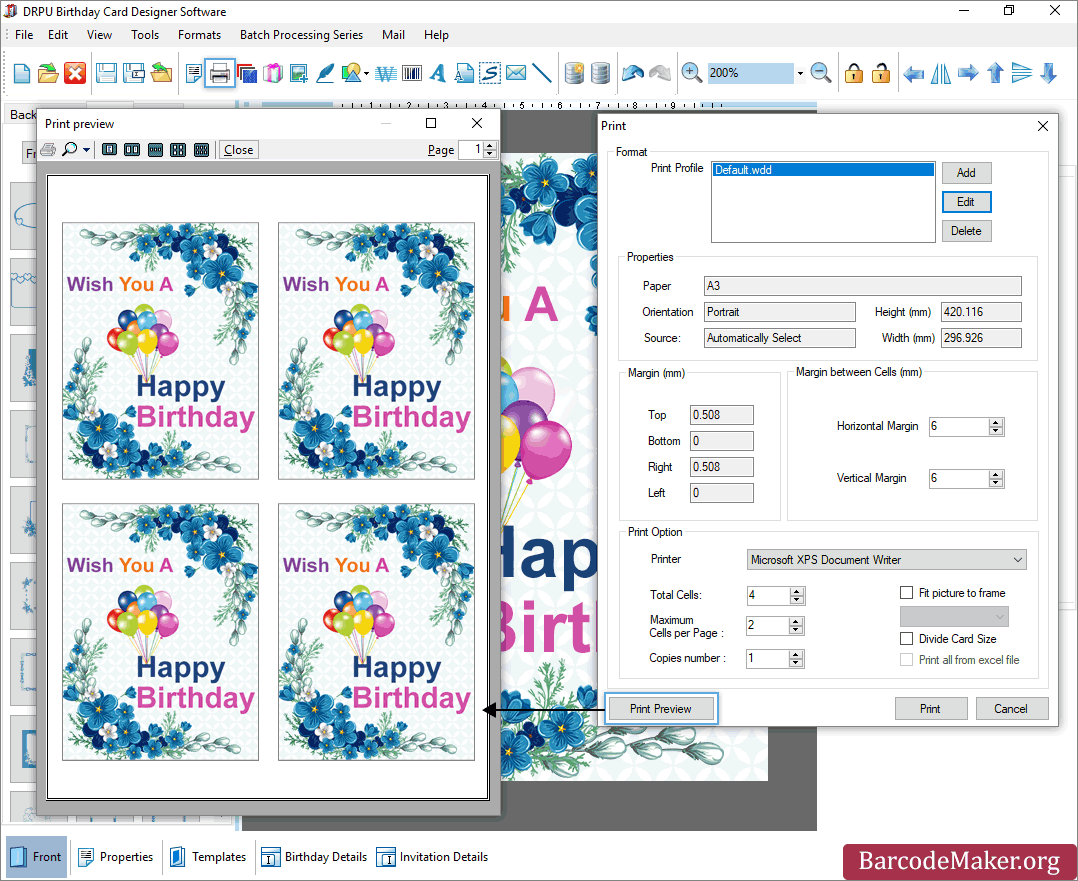Select the Front tab
Image resolution: width=1078 pixels, height=881 pixels.
coord(36,857)
